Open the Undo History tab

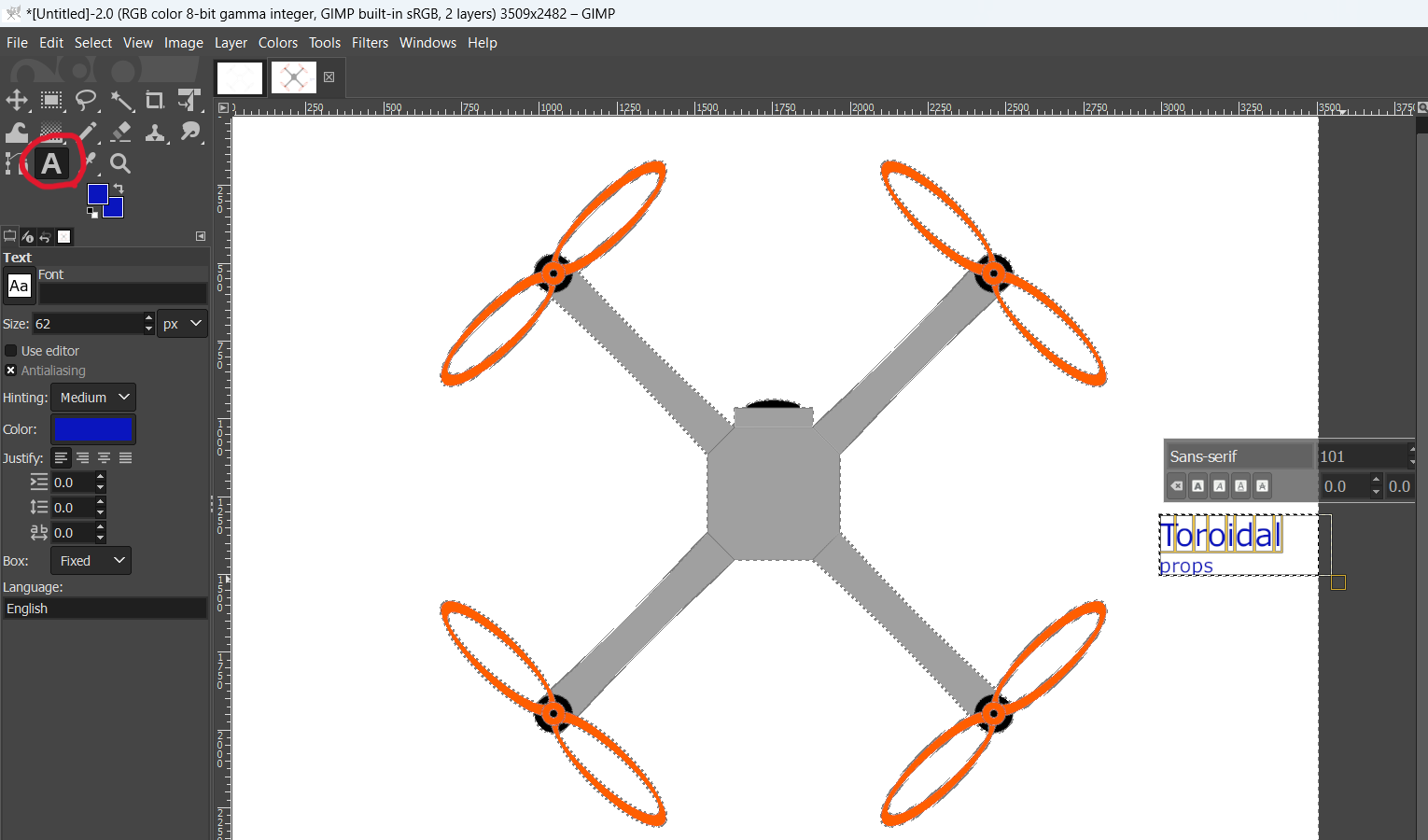[45, 236]
